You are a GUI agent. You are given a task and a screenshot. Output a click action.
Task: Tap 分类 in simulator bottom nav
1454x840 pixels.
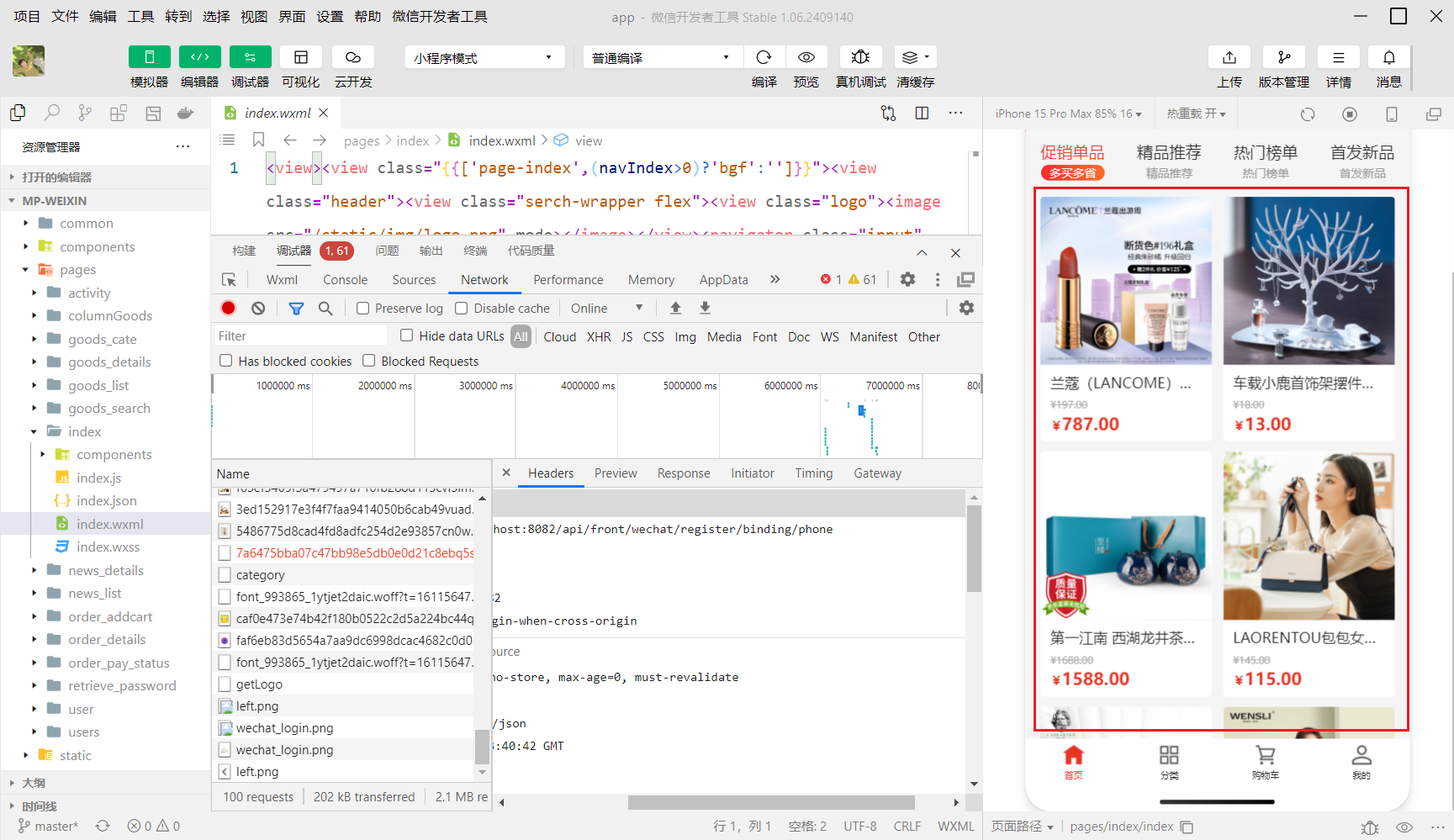1169,762
